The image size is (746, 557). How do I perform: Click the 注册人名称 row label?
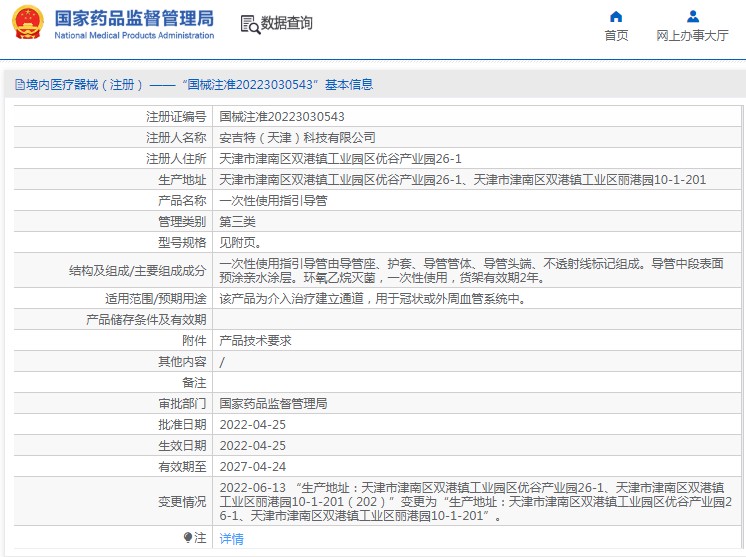click(x=176, y=137)
